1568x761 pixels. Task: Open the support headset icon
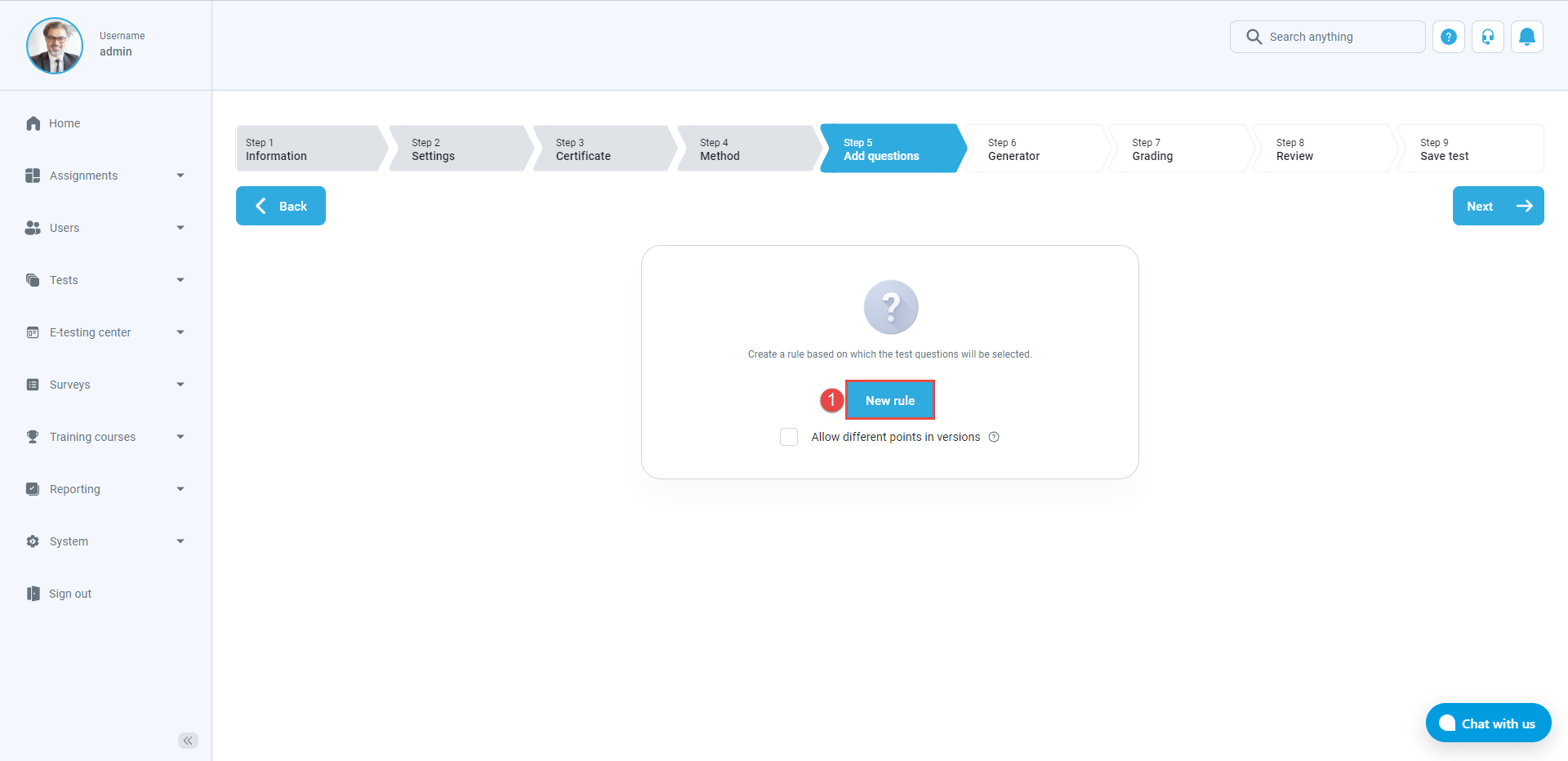pos(1487,37)
